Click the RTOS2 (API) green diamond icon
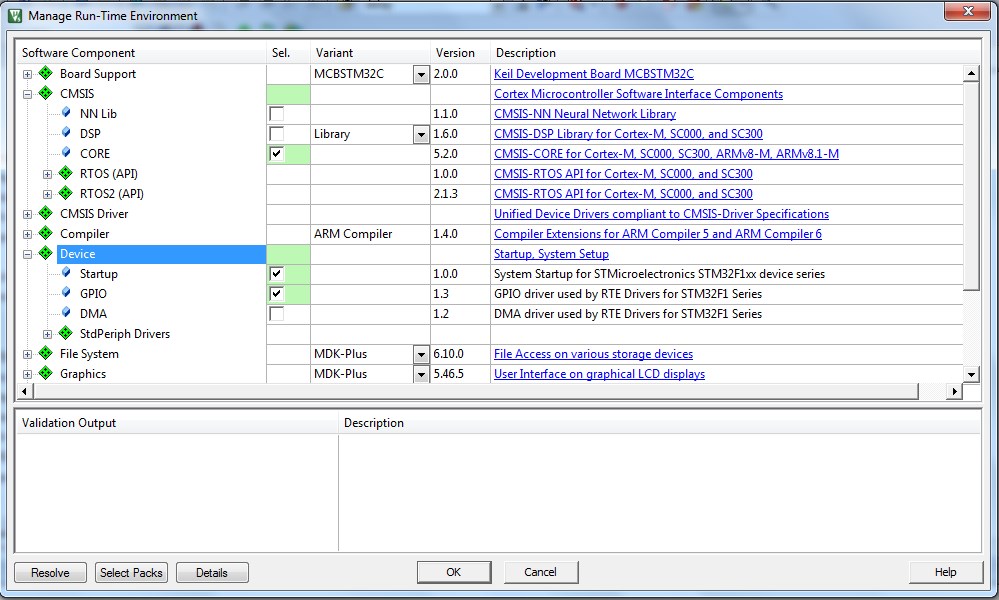The width and height of the screenshot is (999, 600). pyautogui.click(x=66, y=193)
